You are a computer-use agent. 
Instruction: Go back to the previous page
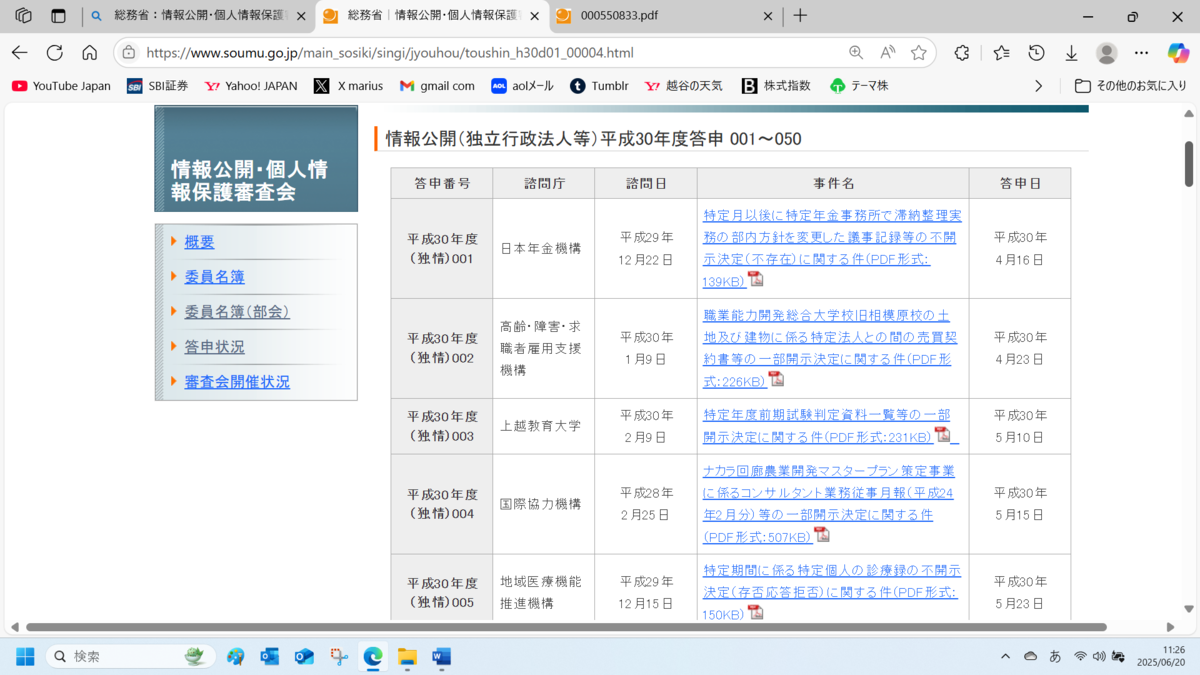coord(20,53)
